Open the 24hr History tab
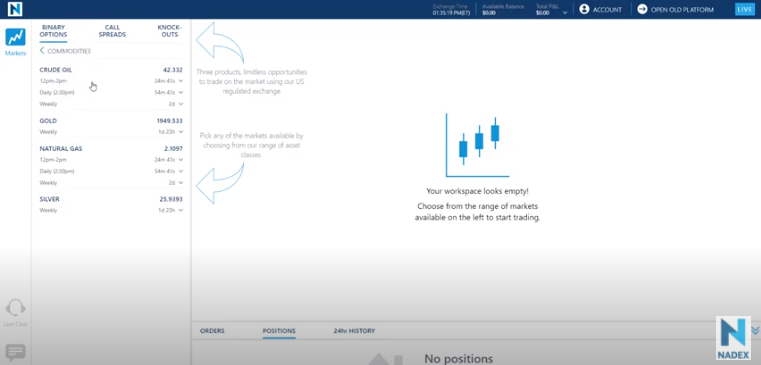 [x=354, y=331]
